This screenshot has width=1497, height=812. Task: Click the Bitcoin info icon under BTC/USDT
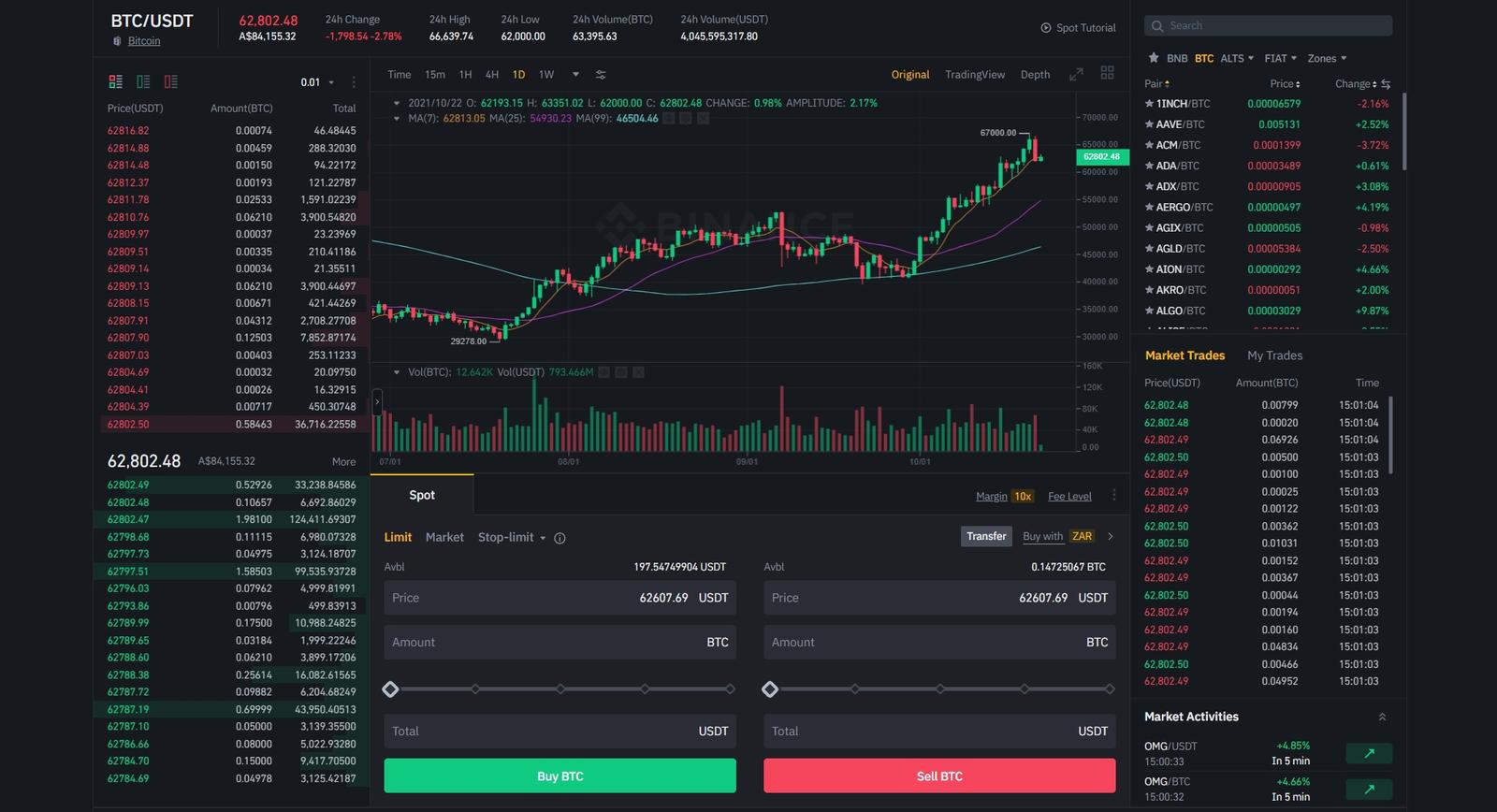tap(117, 41)
